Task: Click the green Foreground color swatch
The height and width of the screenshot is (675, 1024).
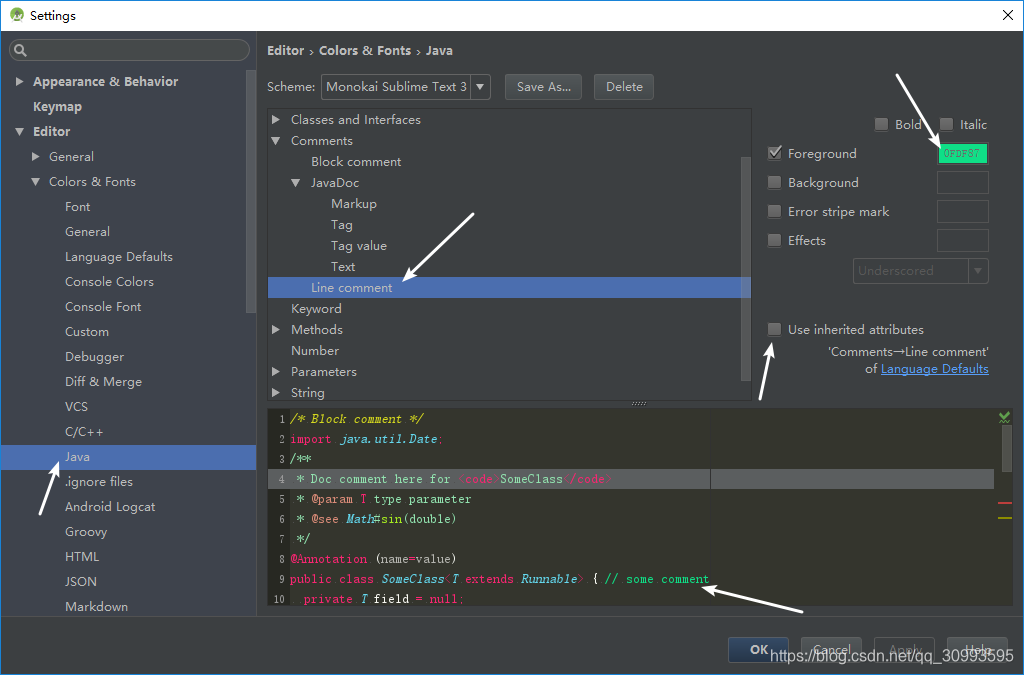Action: pyautogui.click(x=963, y=153)
